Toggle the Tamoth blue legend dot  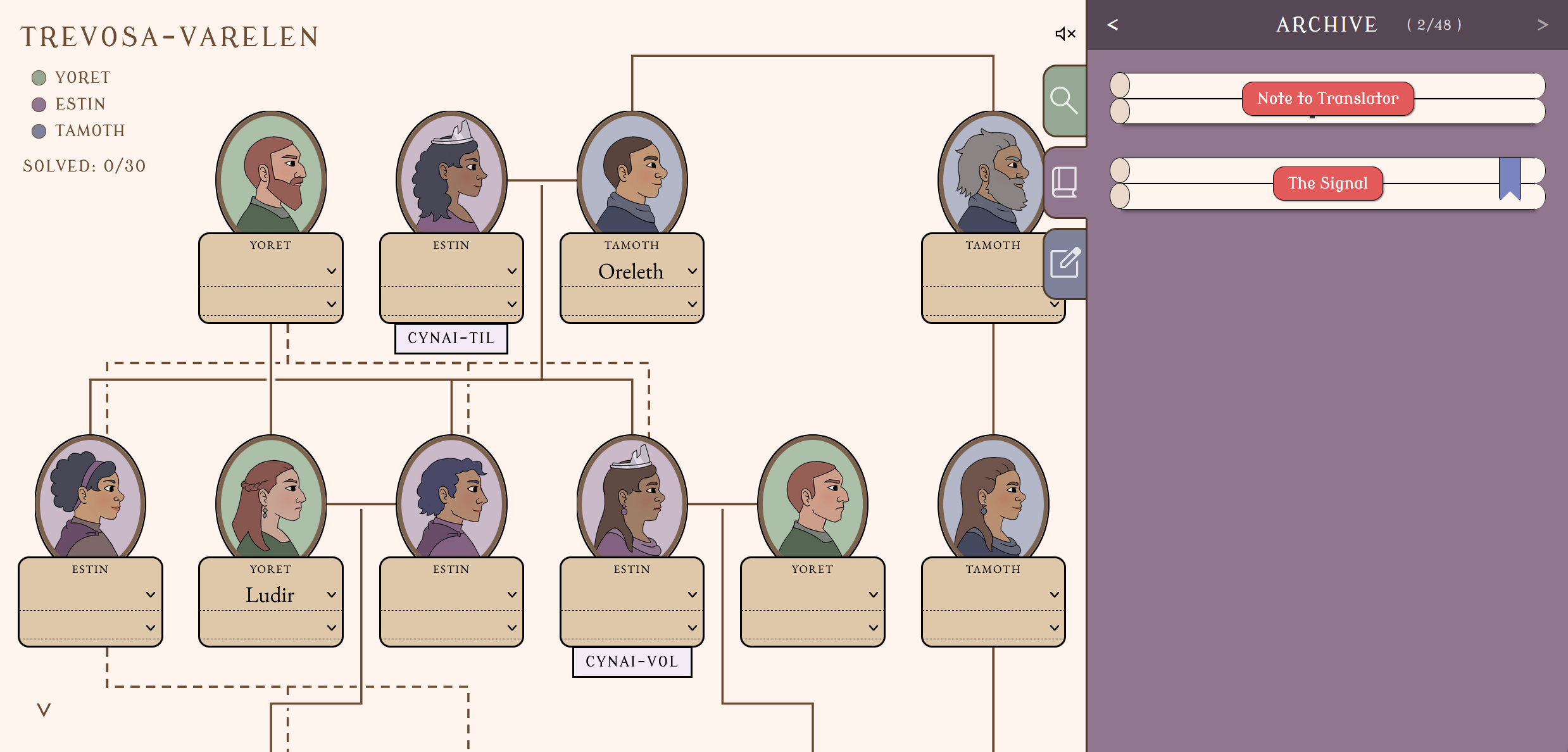(39, 131)
